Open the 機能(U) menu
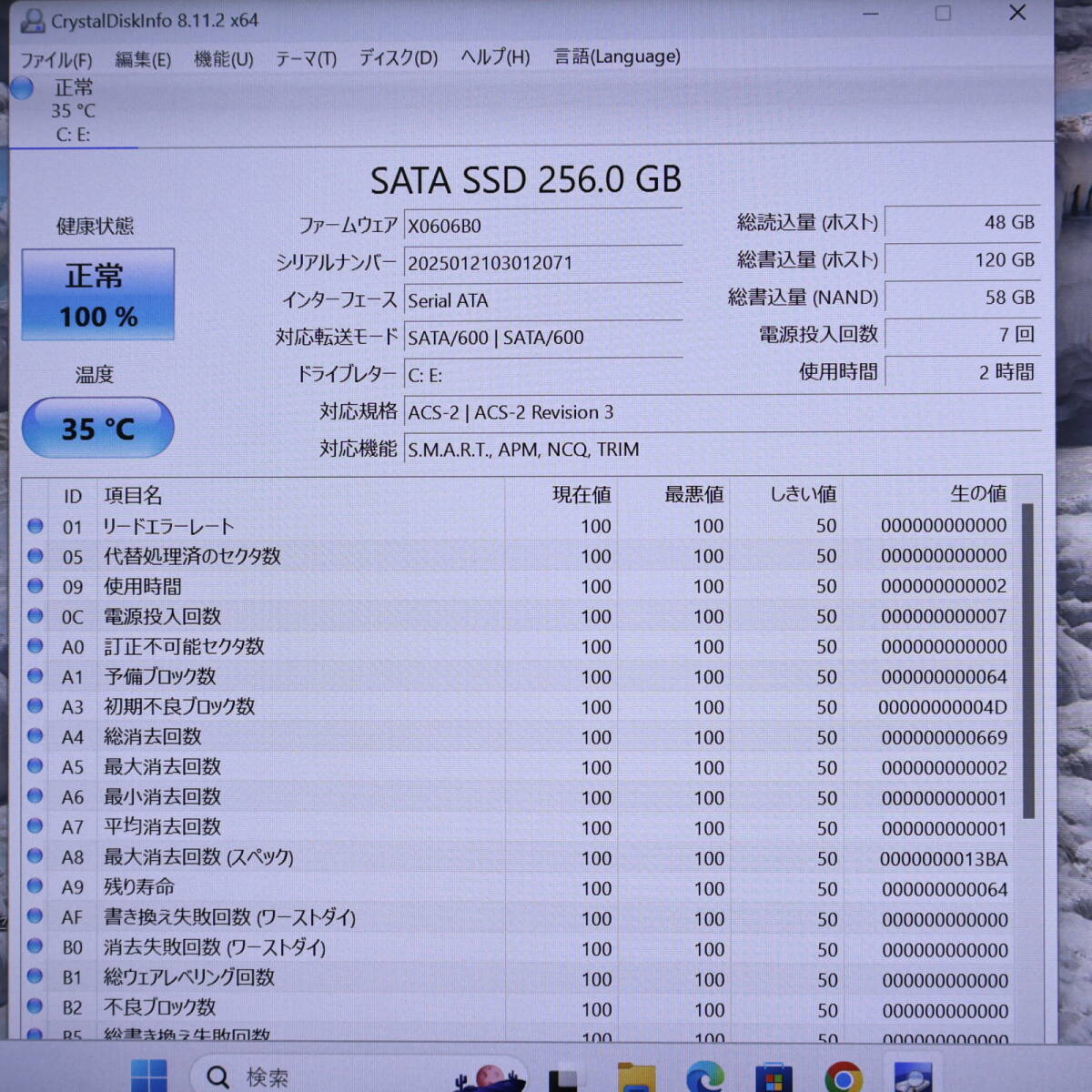This screenshot has height=1092, width=1092. (223, 60)
